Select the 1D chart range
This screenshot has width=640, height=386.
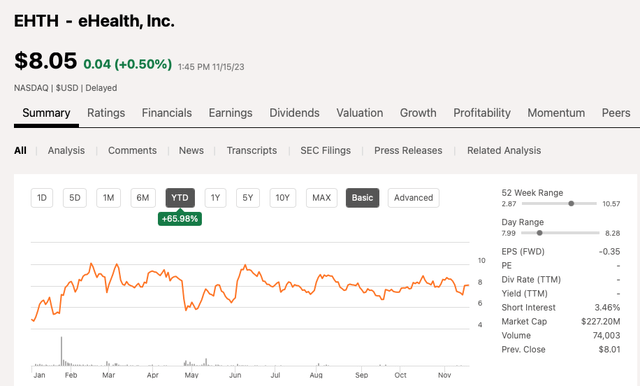[x=42, y=198]
